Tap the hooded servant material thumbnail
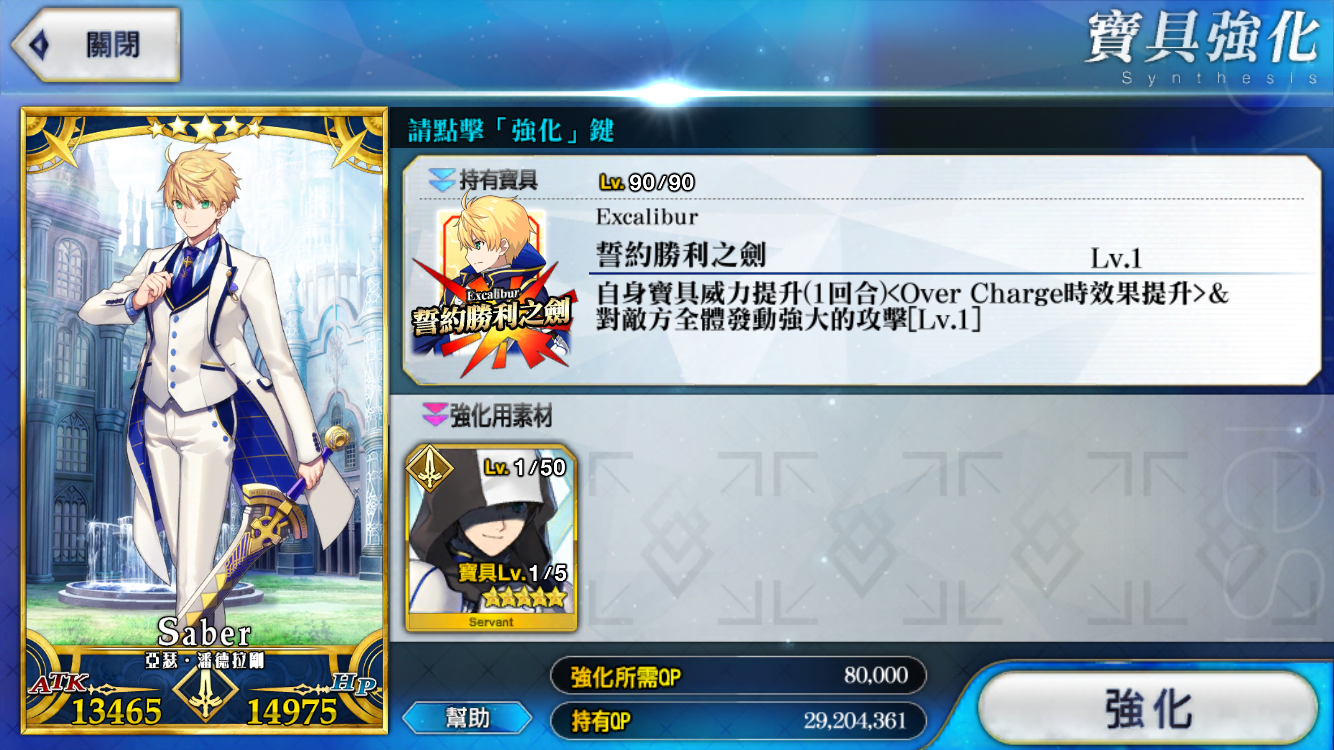The image size is (1334, 750). [491, 538]
